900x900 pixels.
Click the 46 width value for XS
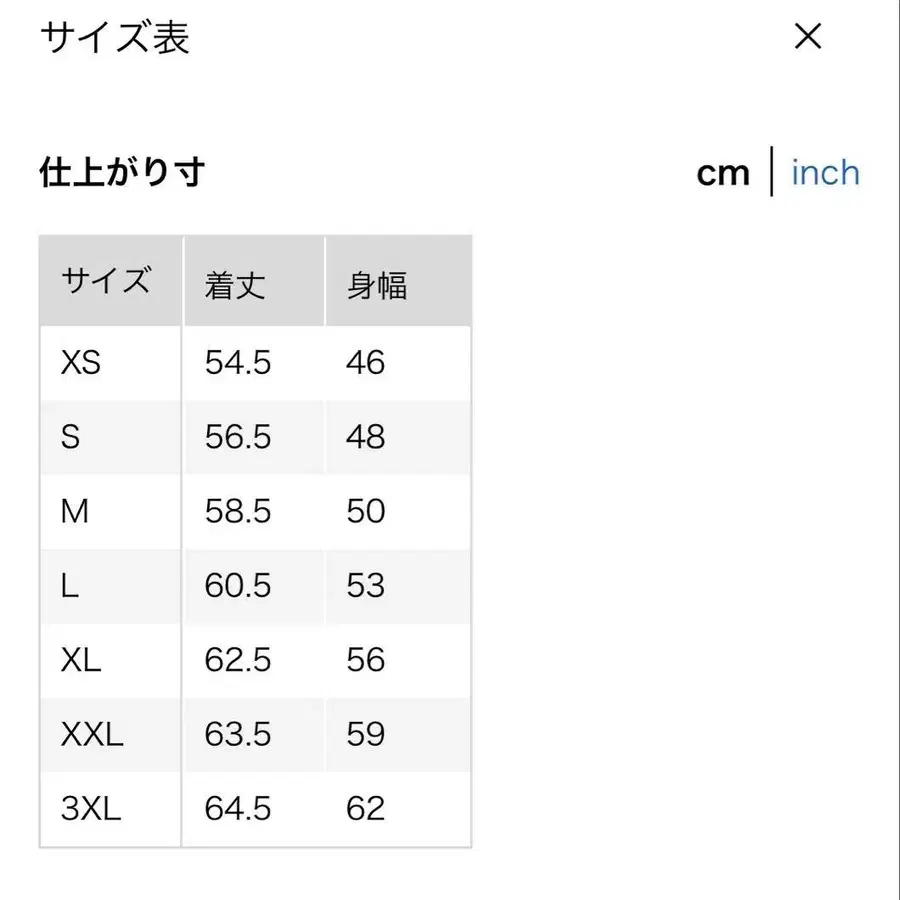(x=366, y=363)
